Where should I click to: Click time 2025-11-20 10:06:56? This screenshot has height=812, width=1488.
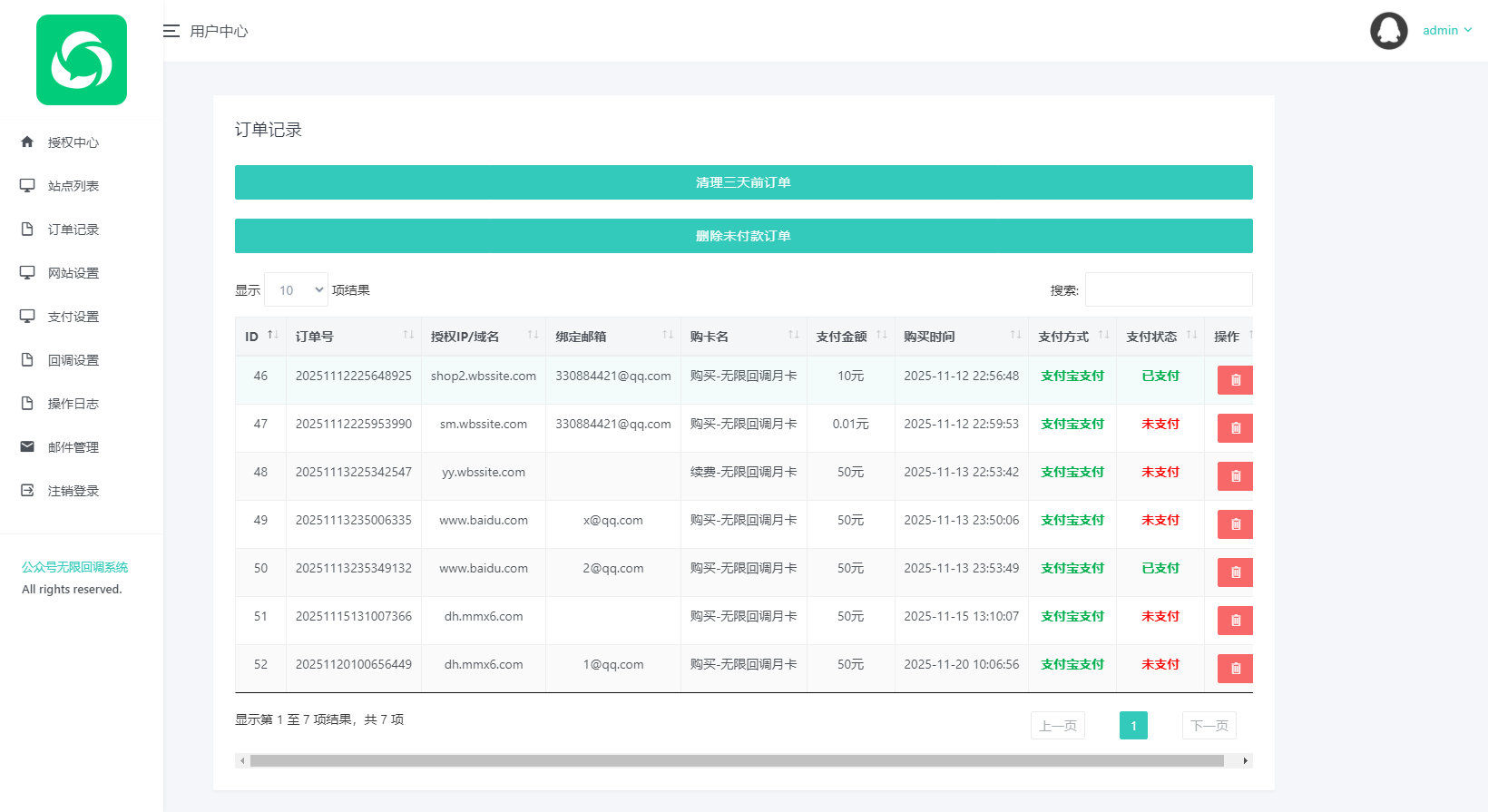coord(962,664)
